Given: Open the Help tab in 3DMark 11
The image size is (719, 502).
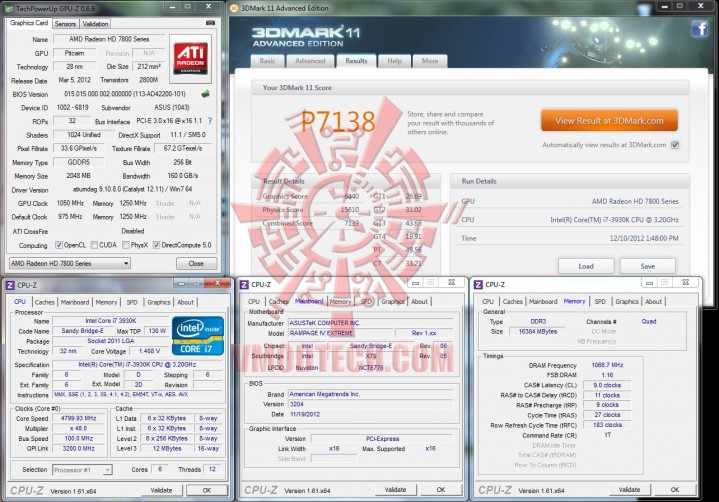Looking at the screenshot, I should pos(394,61).
